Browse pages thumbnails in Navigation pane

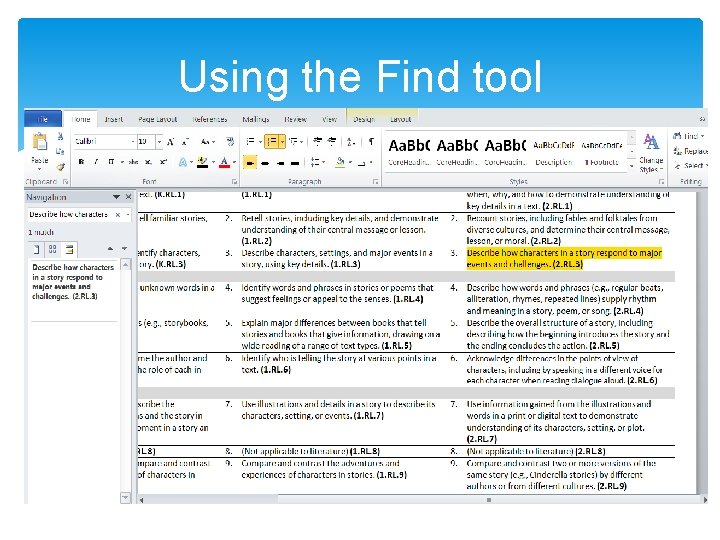[53, 249]
